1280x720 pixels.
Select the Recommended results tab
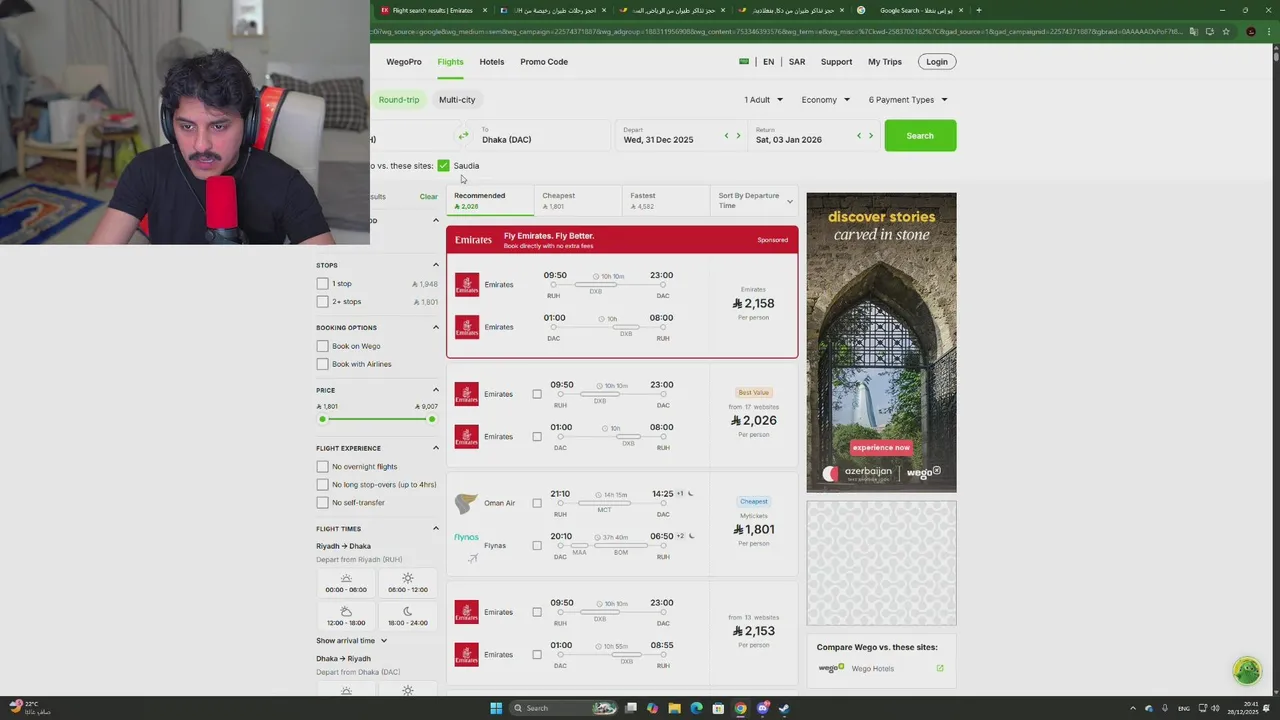coord(489,201)
